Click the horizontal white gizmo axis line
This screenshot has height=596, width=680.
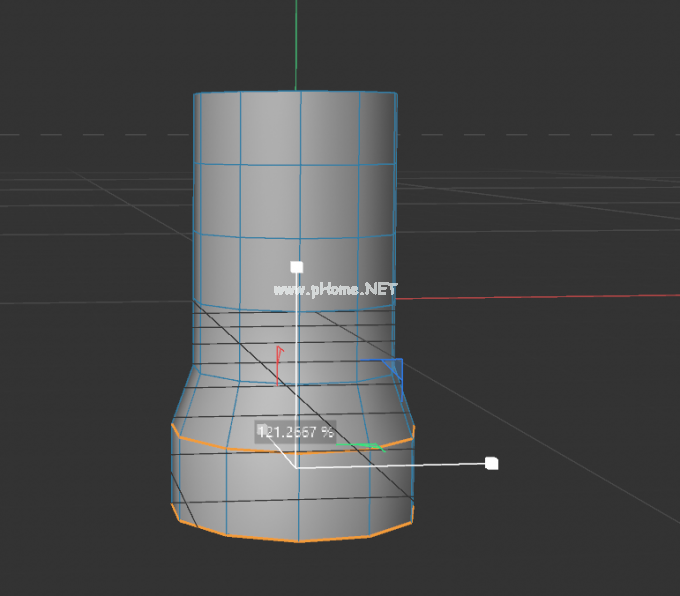point(400,465)
